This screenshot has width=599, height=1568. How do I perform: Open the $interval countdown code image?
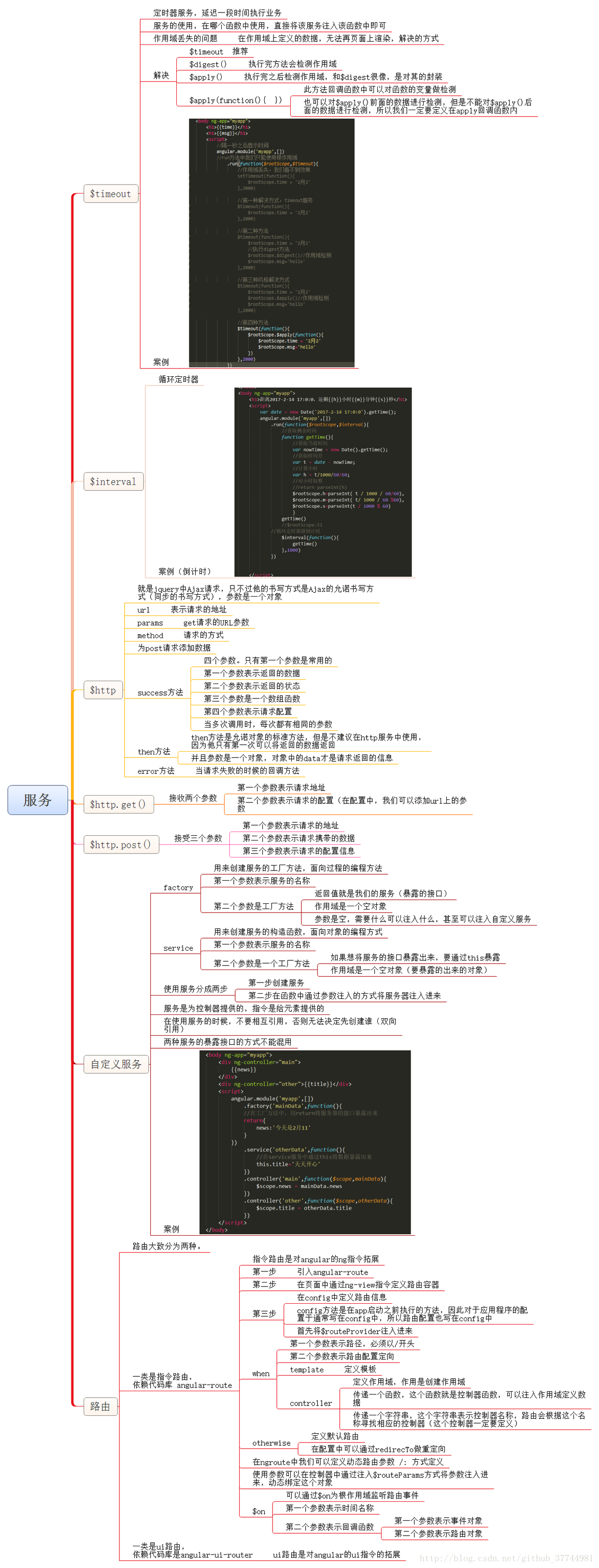(x=323, y=482)
